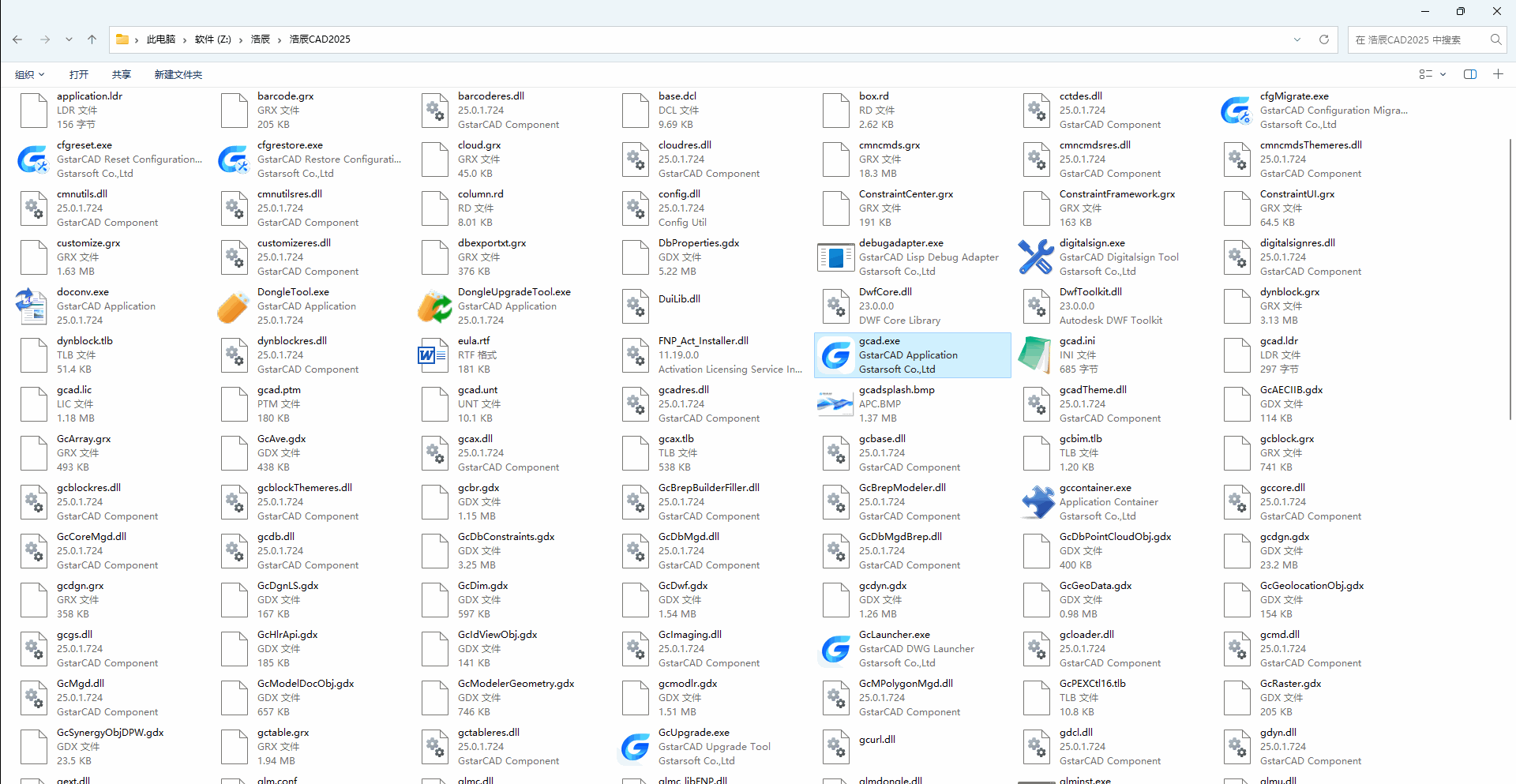Click the FNP_Act_Installer.dll icon
Image resolution: width=1516 pixels, height=784 pixels.
[x=635, y=355]
